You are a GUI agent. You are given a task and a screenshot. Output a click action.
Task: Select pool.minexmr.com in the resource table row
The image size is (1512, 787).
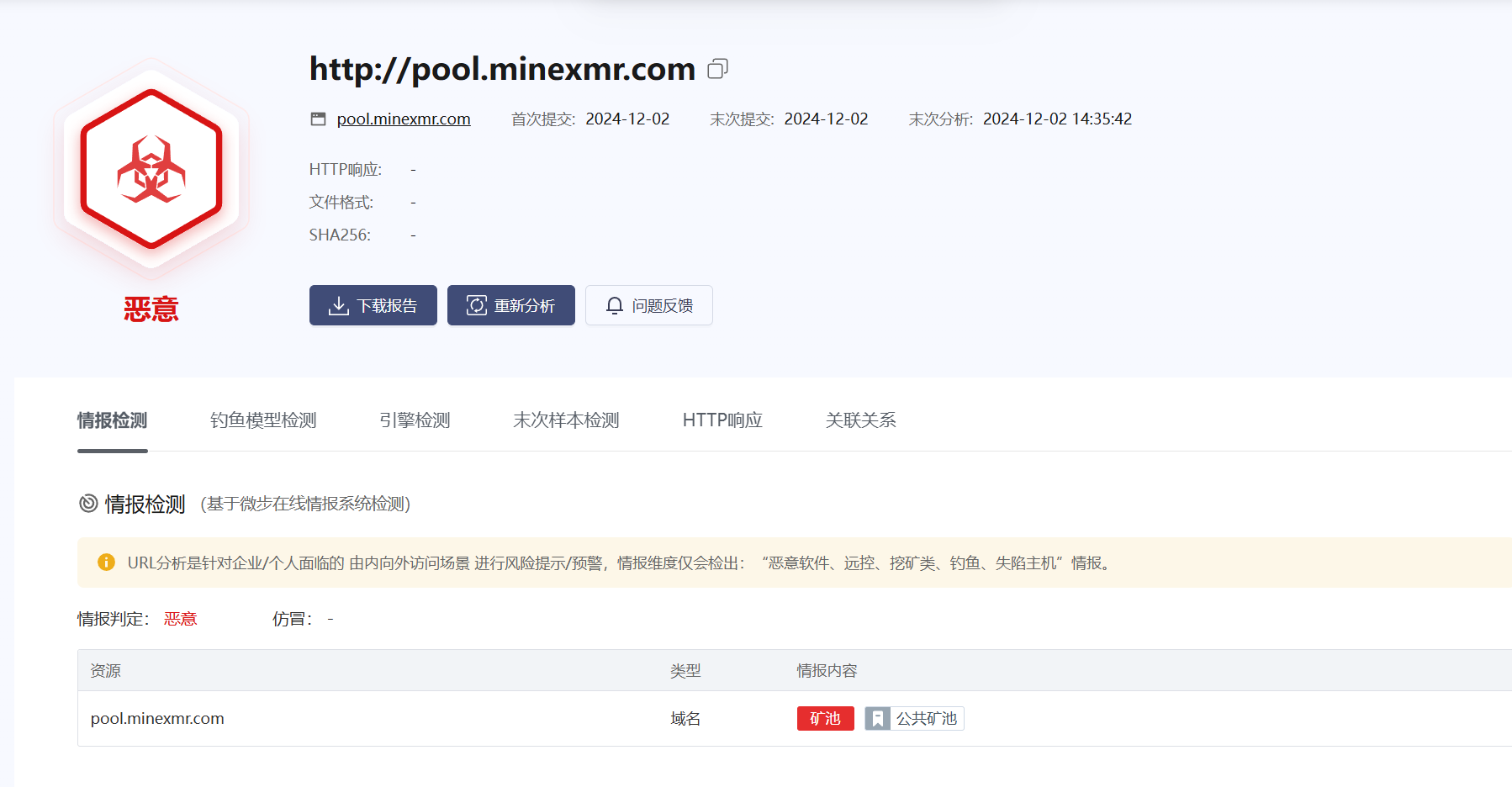click(157, 719)
